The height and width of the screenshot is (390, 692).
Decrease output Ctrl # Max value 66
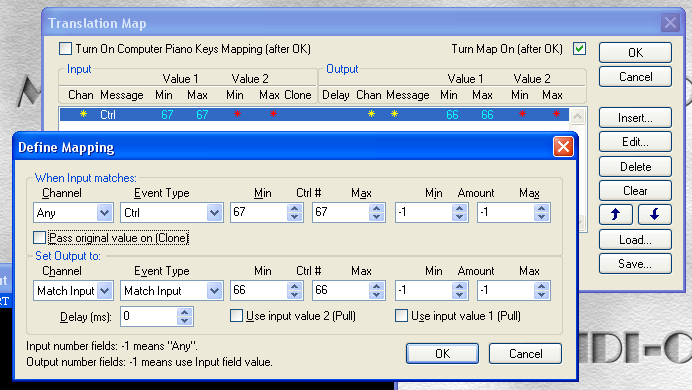(376, 295)
